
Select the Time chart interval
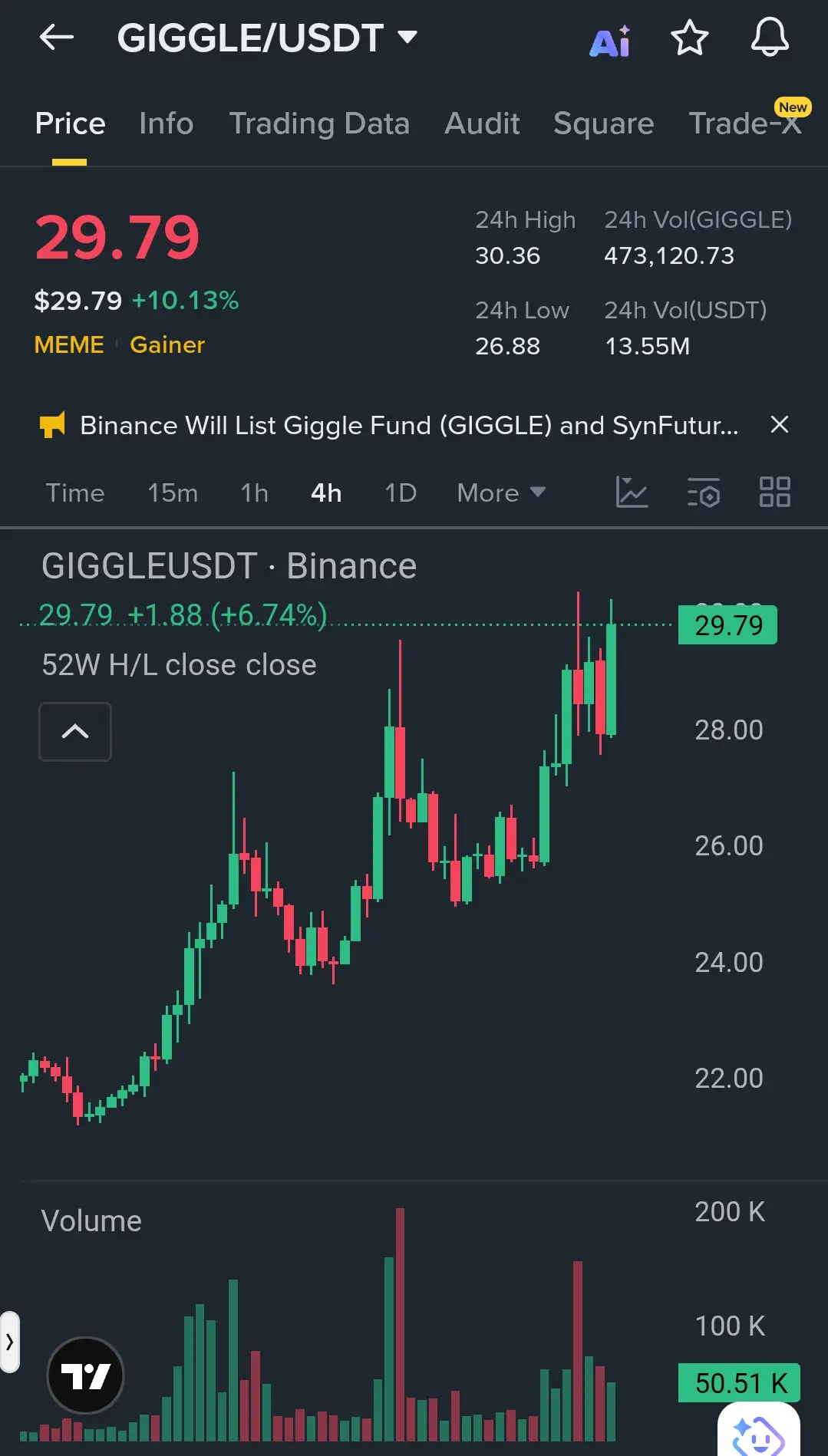coord(75,492)
